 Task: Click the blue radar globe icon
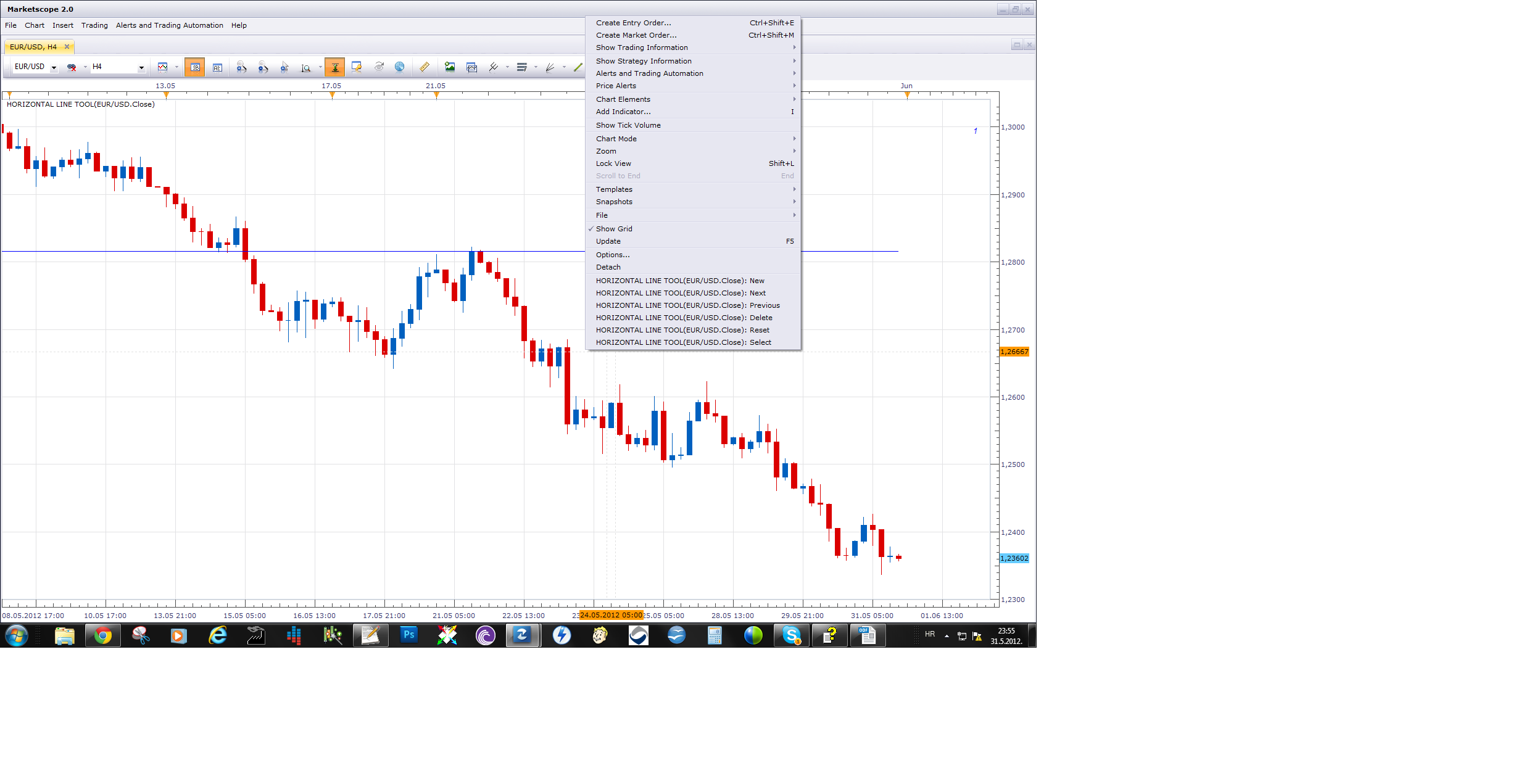[400, 67]
